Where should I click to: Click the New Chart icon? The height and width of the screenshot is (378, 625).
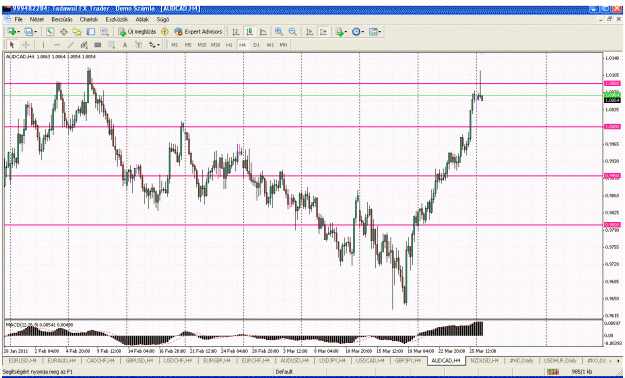[12, 32]
